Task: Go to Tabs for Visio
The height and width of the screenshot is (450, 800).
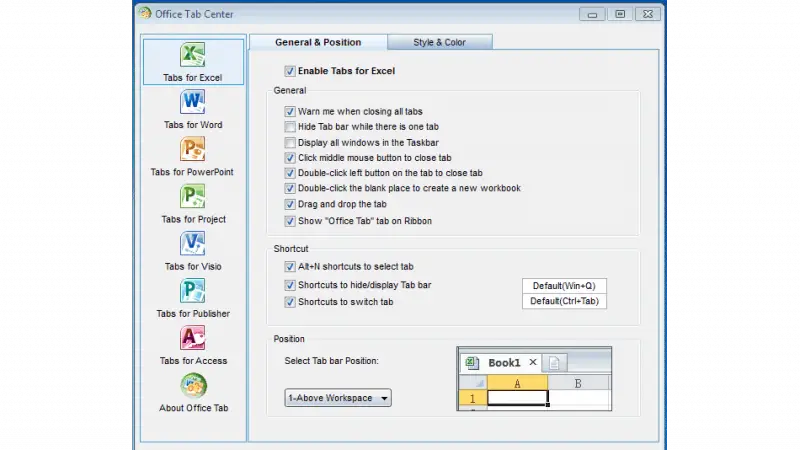Action: click(x=193, y=252)
